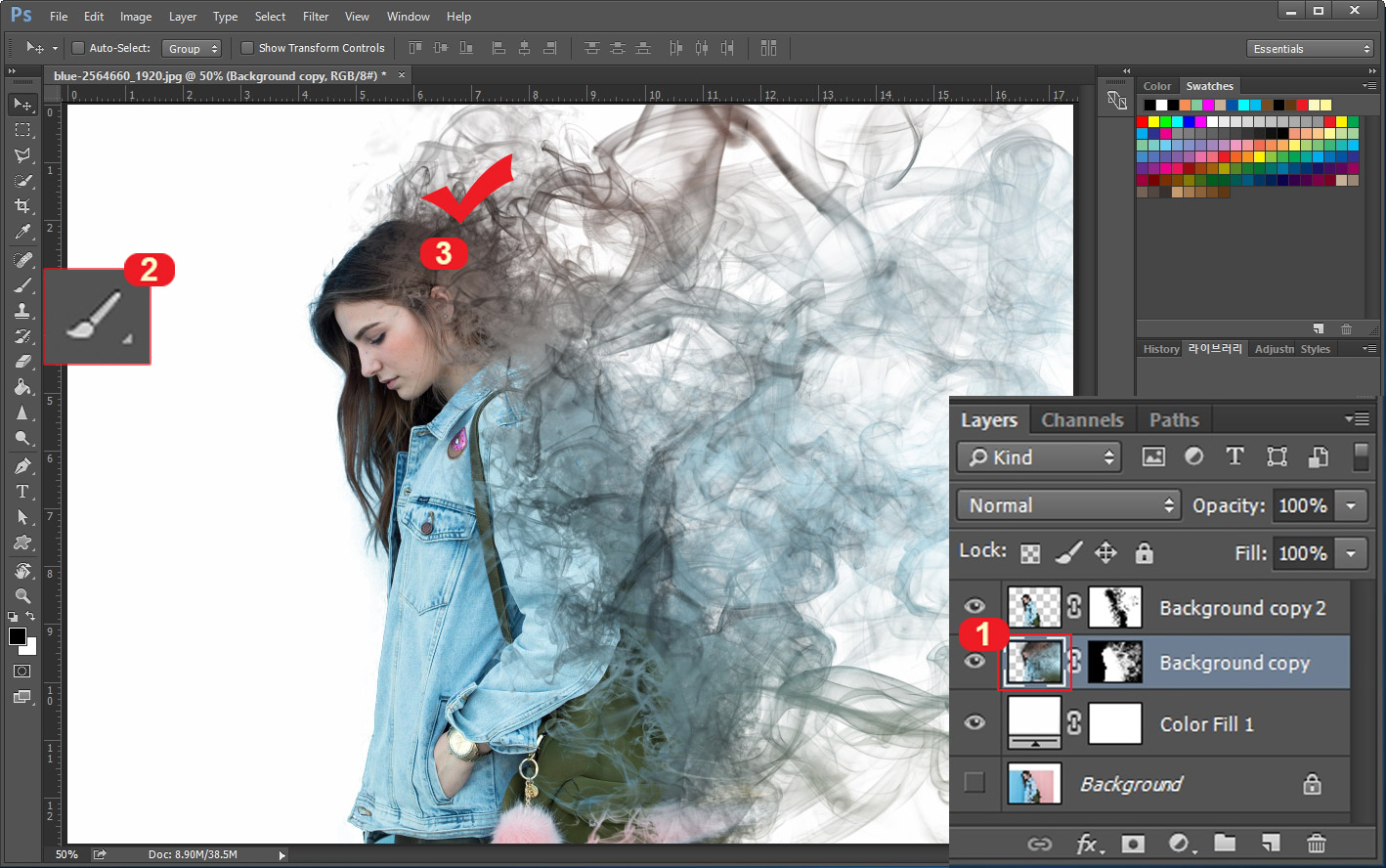Viewport: 1386px width, 868px height.
Task: Select the Clone Stamp tool
Action: [22, 311]
